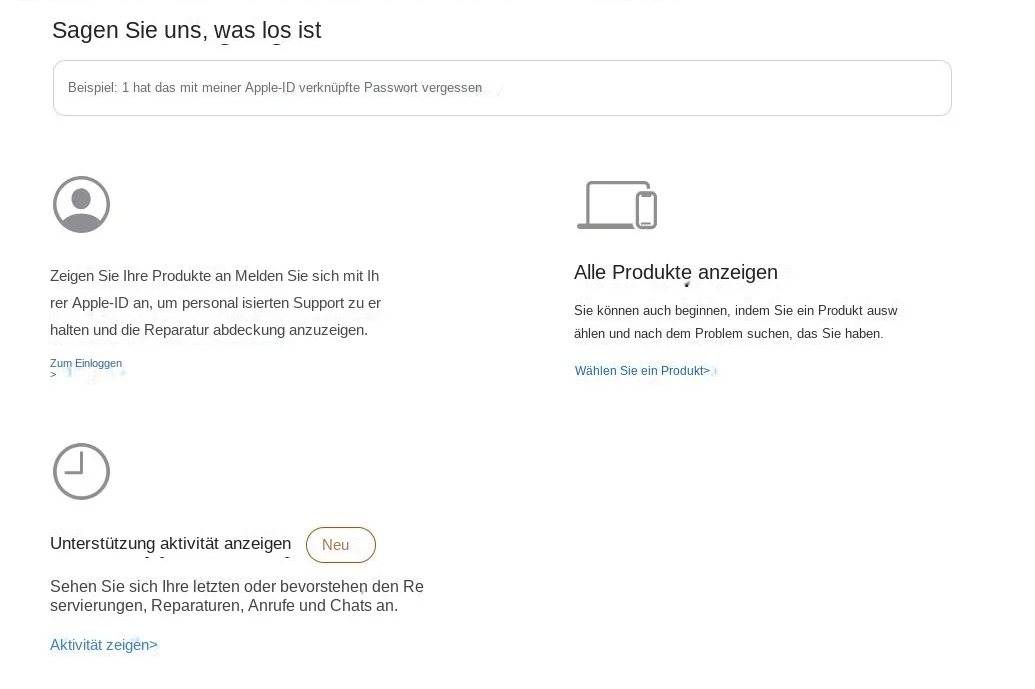This screenshot has height=689, width=1035.
Task: Click the 'Sehen Sie sich Ihre letzten' paragraph
Action: (237, 596)
